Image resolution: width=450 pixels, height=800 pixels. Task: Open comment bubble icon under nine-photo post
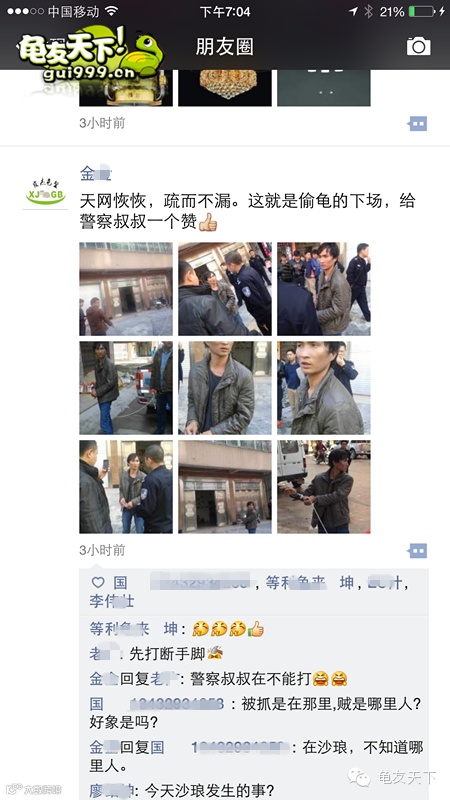tap(417, 551)
